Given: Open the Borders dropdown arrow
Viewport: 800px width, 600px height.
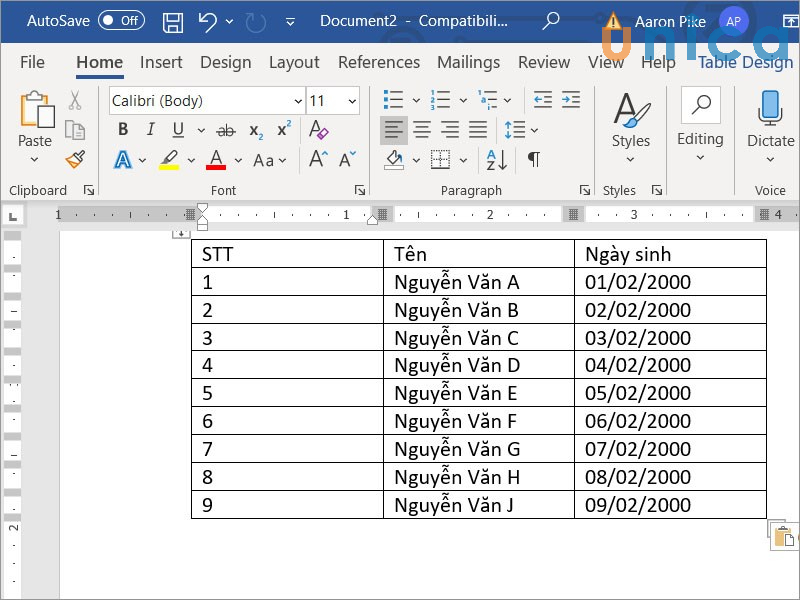Looking at the screenshot, I should coord(463,161).
